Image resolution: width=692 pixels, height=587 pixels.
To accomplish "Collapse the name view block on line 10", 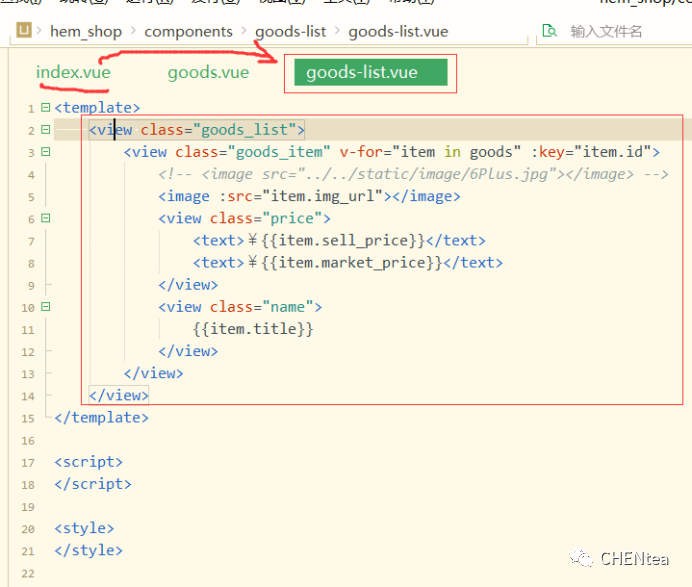I will (x=46, y=307).
